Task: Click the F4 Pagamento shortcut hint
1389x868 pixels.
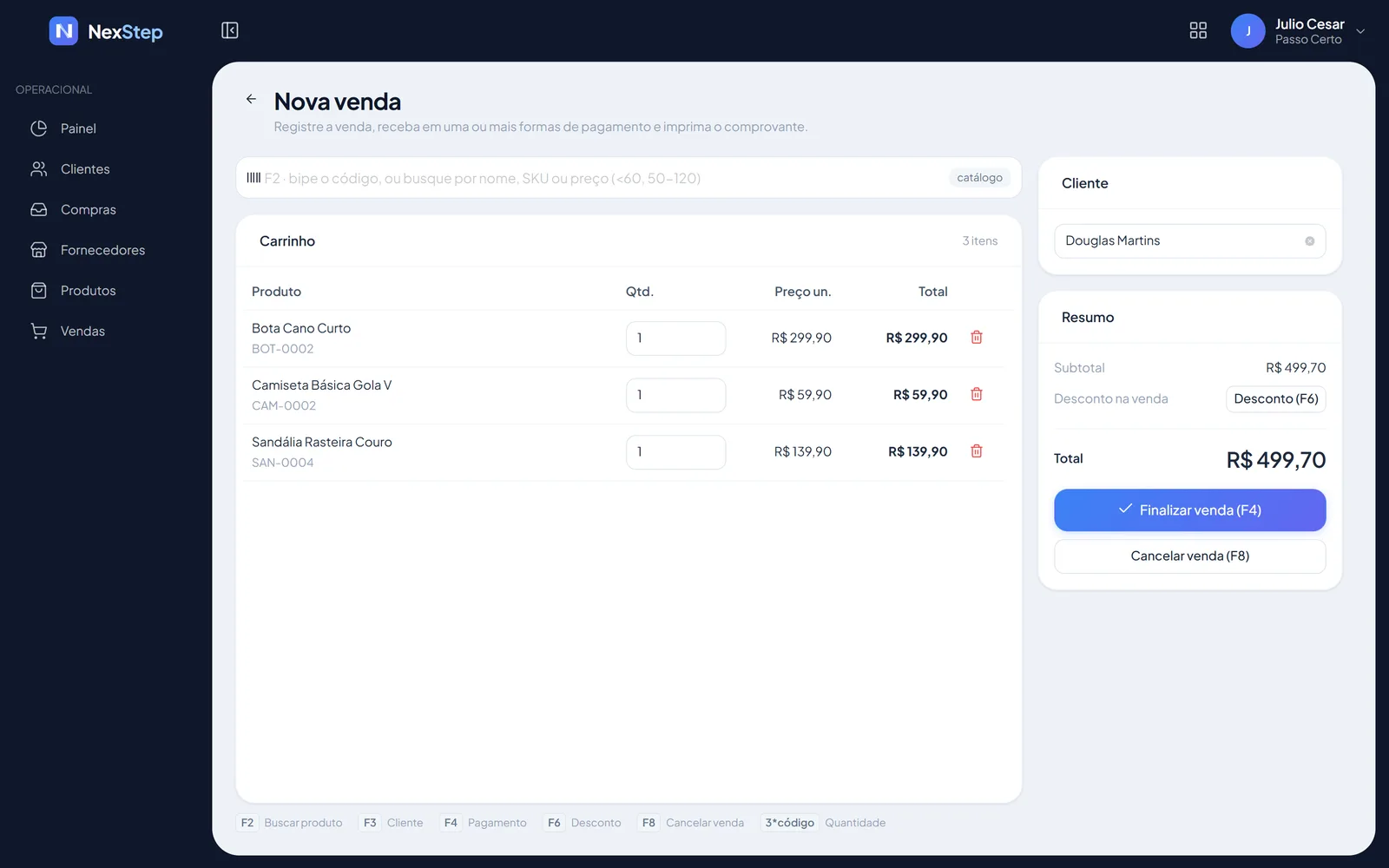Action: (x=484, y=823)
